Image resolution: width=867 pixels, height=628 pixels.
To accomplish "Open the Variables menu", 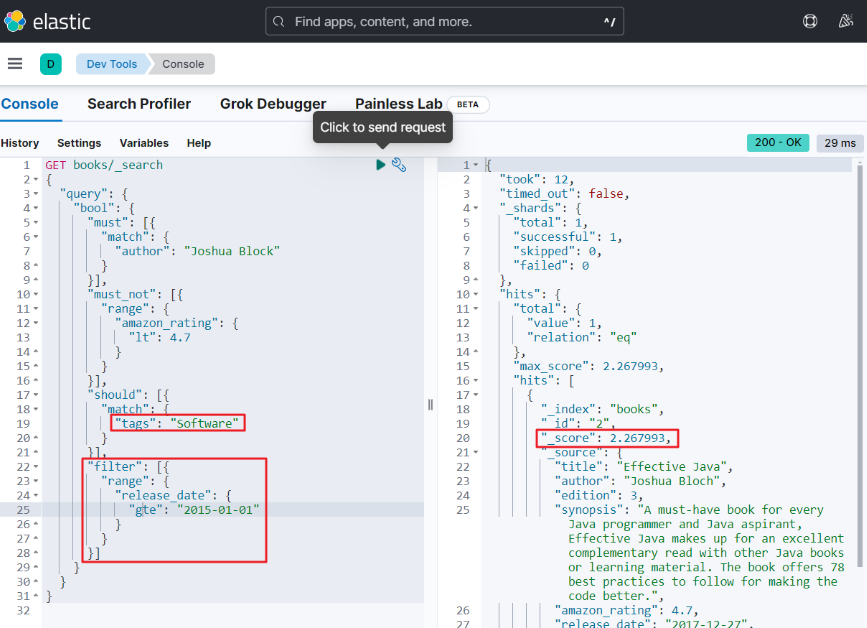I will coord(144,143).
